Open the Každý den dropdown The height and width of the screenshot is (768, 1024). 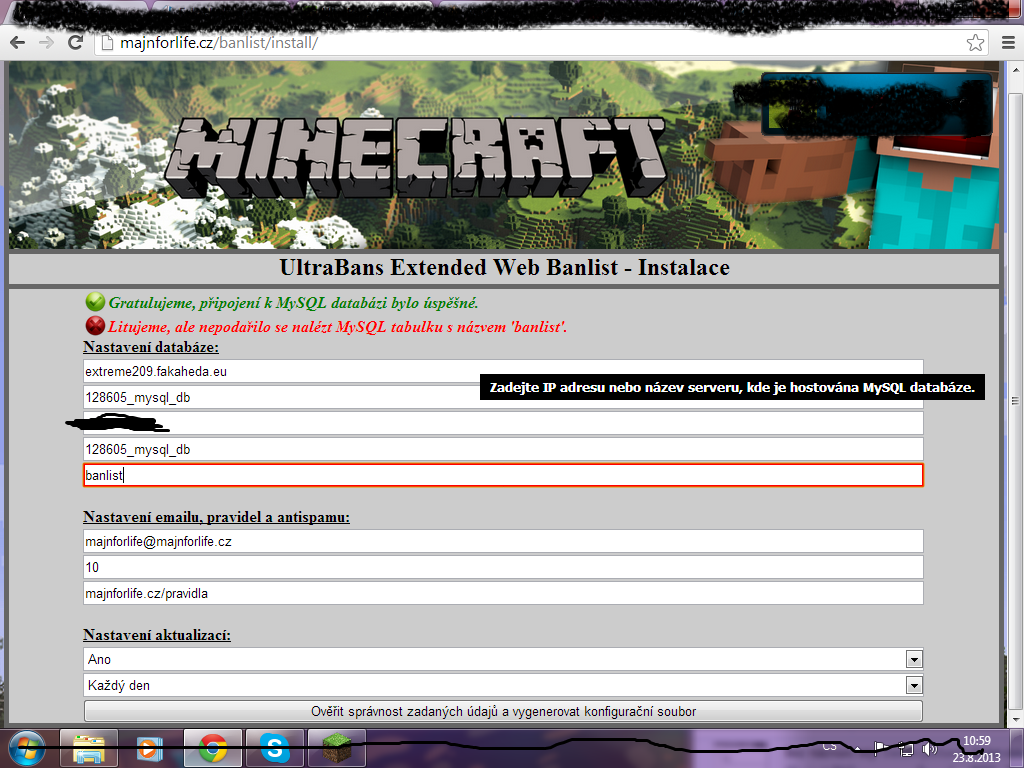point(503,686)
